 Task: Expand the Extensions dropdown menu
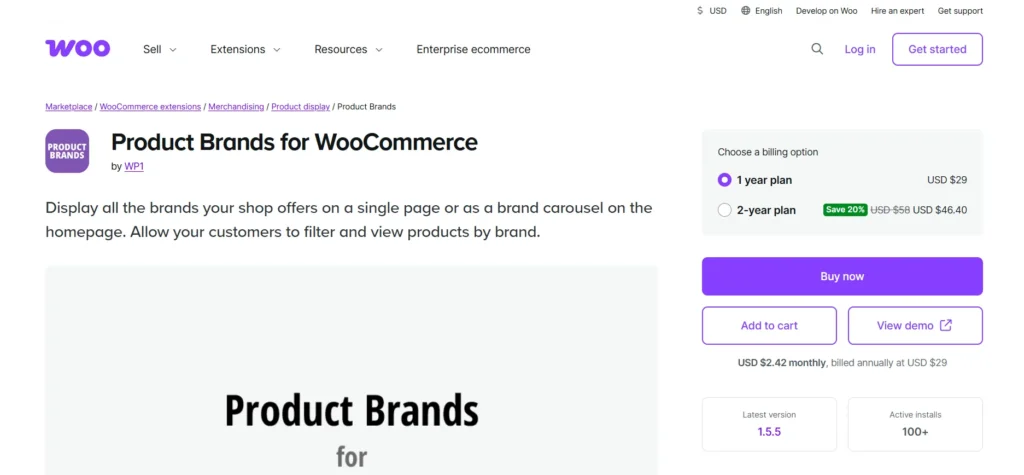[245, 49]
